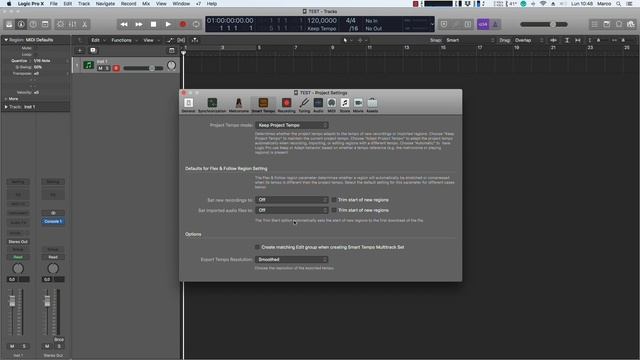This screenshot has width=640, height=360.
Task: Click the add new track plus button
Action: tap(80, 50)
